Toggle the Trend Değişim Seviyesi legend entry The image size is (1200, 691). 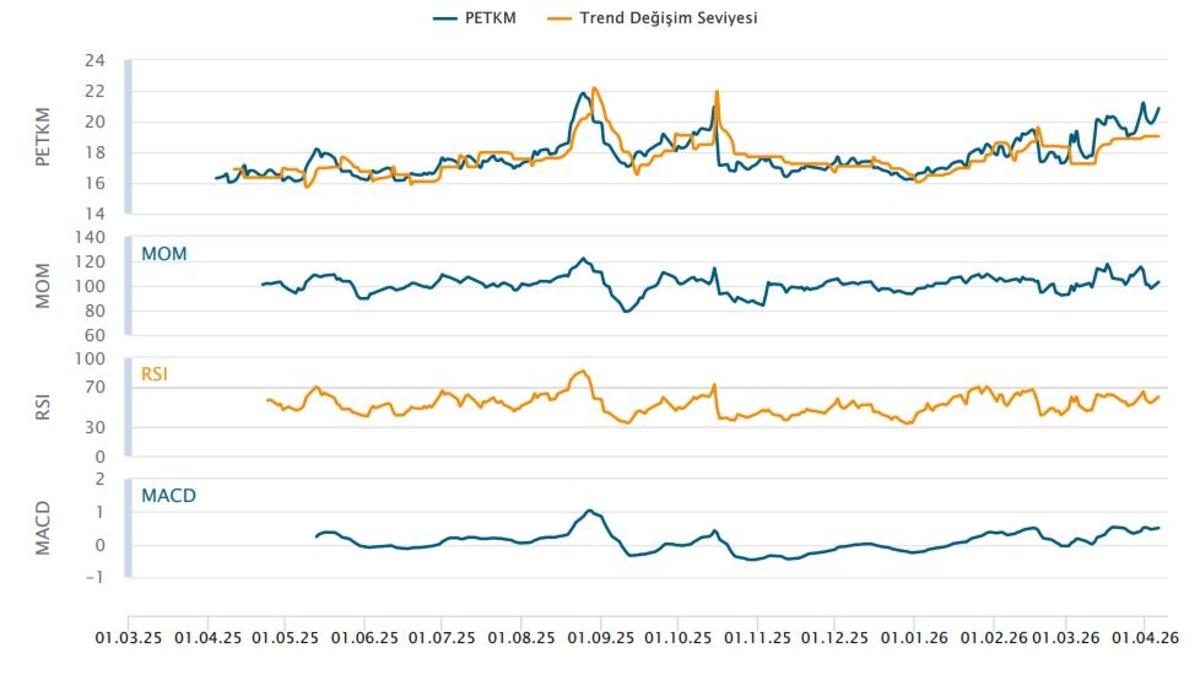pyautogui.click(x=668, y=18)
